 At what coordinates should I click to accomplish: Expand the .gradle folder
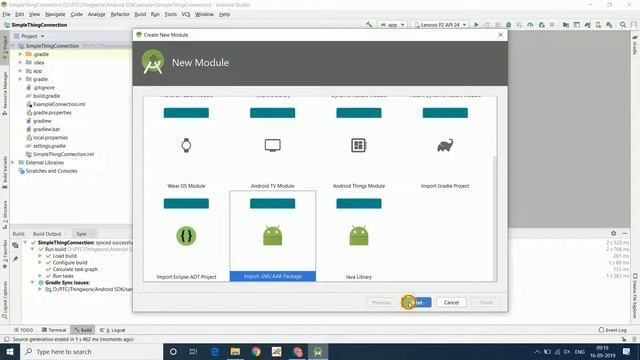pyautogui.click(x=20, y=54)
